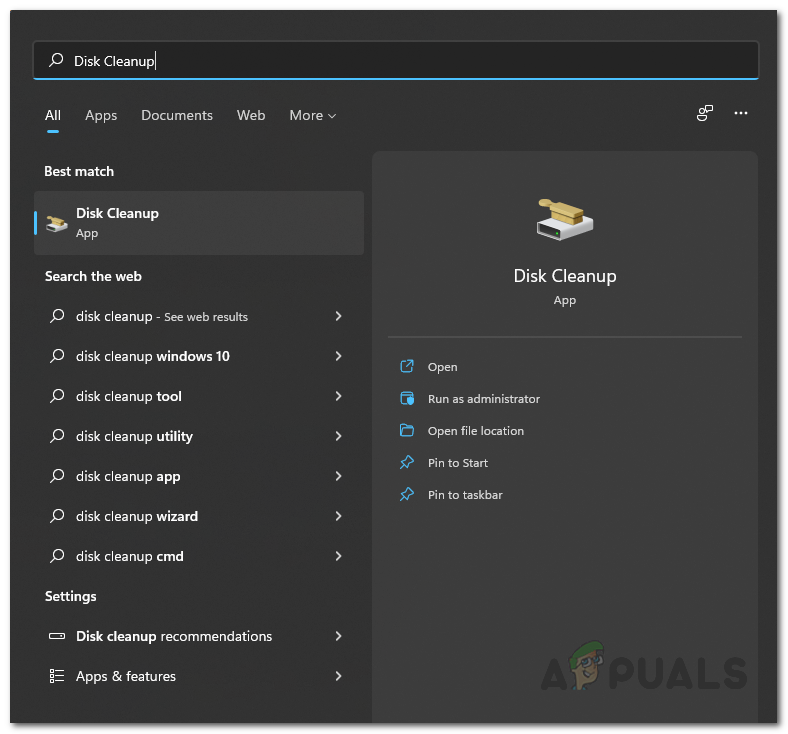Viewport: 788px width, 734px height.
Task: Click the 'disk cleanup app' suggestion
Action: tap(199, 476)
